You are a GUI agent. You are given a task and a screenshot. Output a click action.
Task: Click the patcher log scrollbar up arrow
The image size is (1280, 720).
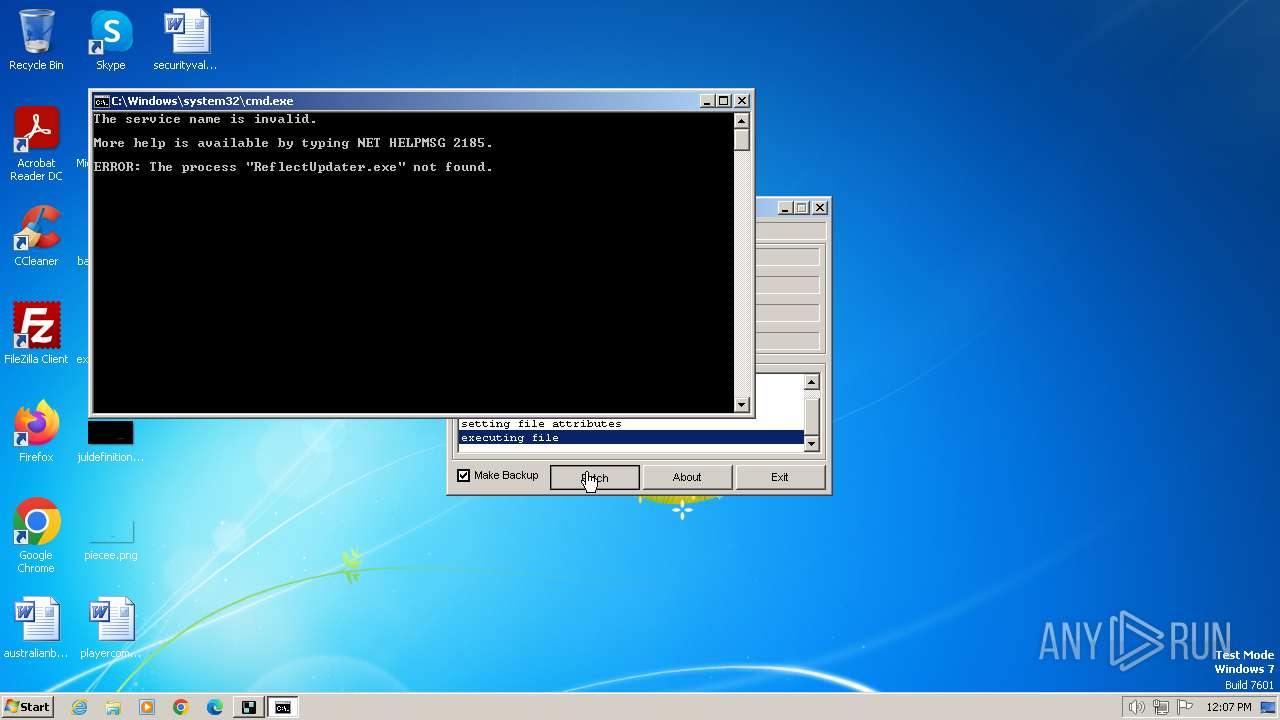[812, 382]
